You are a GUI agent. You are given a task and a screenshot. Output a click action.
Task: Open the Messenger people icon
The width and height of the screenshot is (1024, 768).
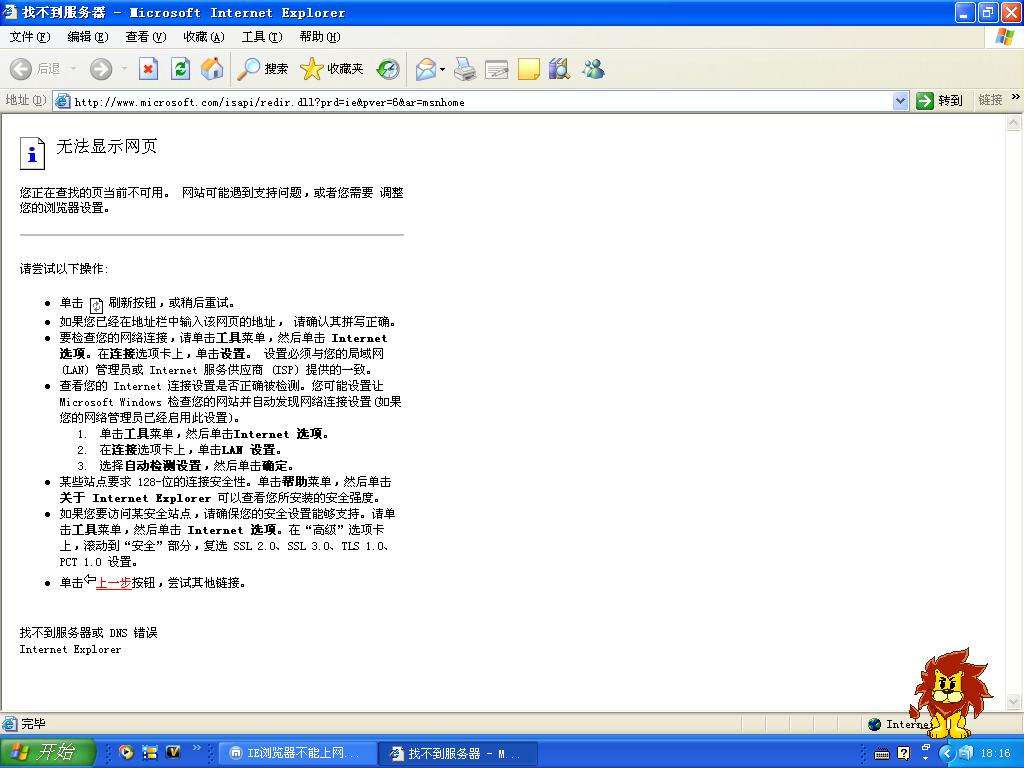click(x=593, y=69)
